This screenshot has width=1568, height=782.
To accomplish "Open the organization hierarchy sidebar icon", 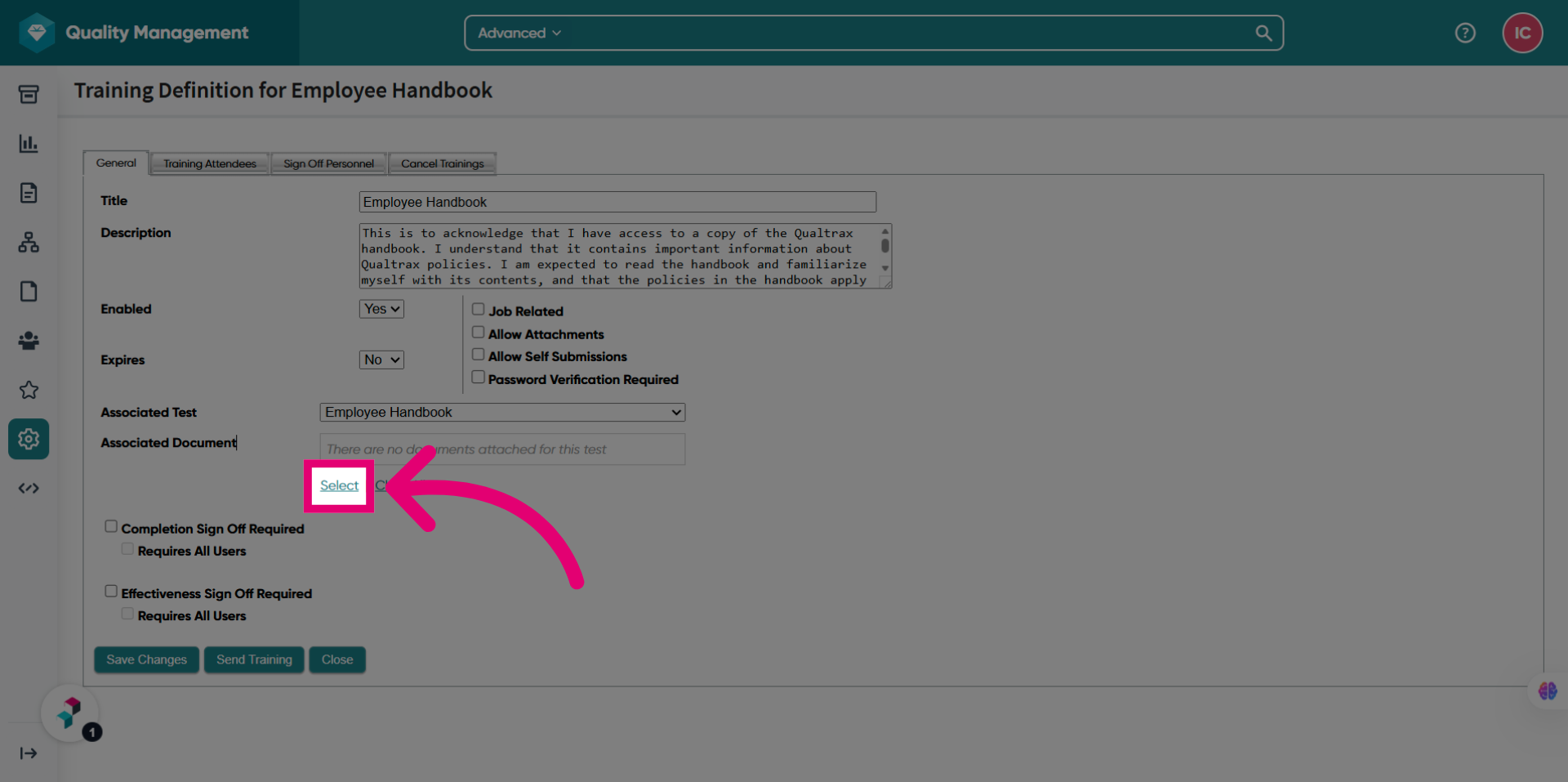I will 29,242.
